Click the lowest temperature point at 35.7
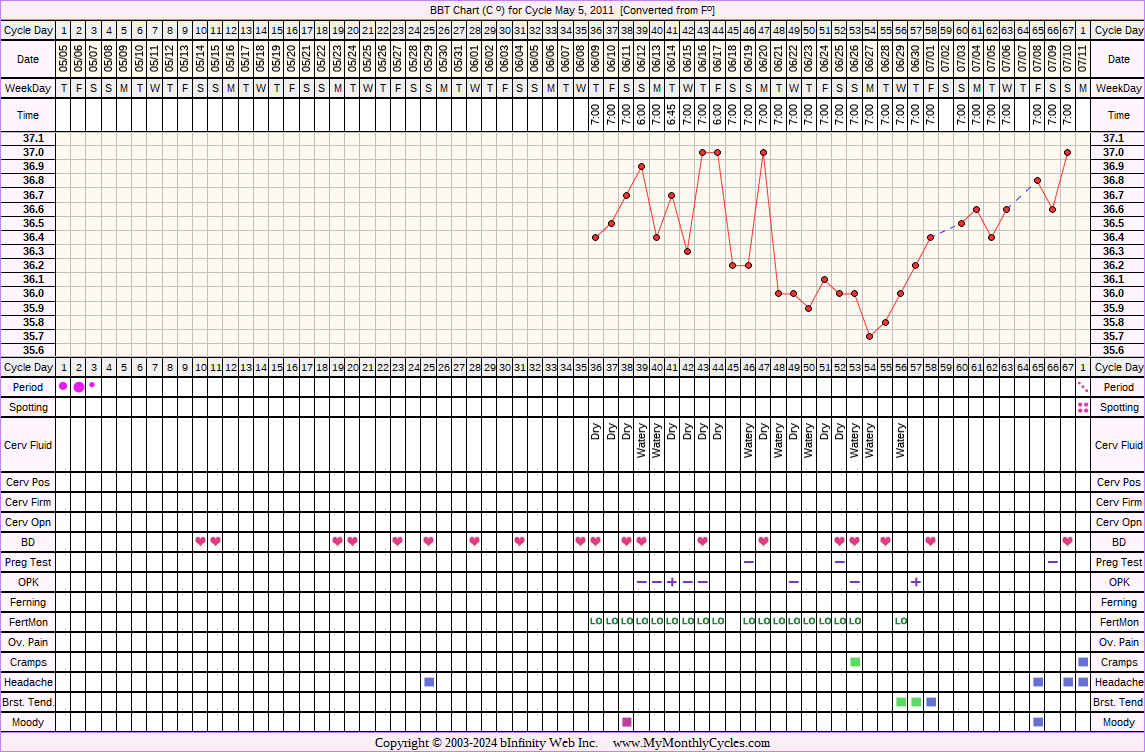 click(x=870, y=336)
